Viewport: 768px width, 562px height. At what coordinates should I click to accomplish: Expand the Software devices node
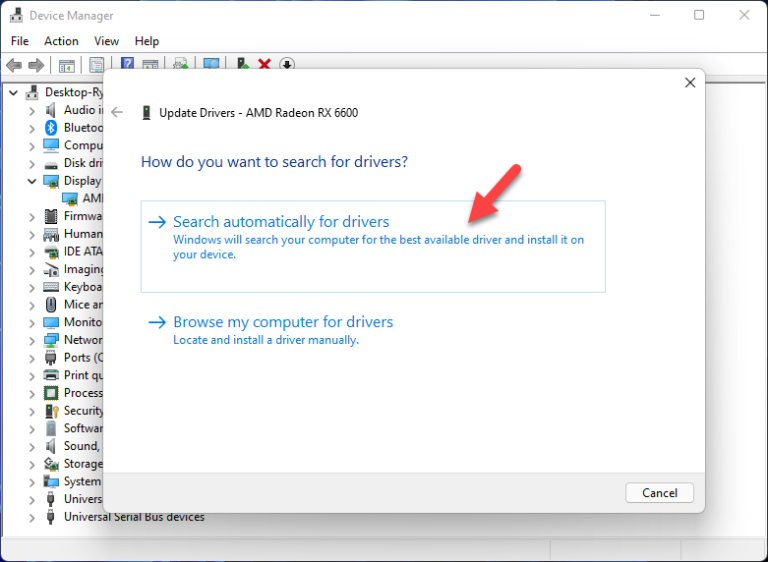click(32, 429)
